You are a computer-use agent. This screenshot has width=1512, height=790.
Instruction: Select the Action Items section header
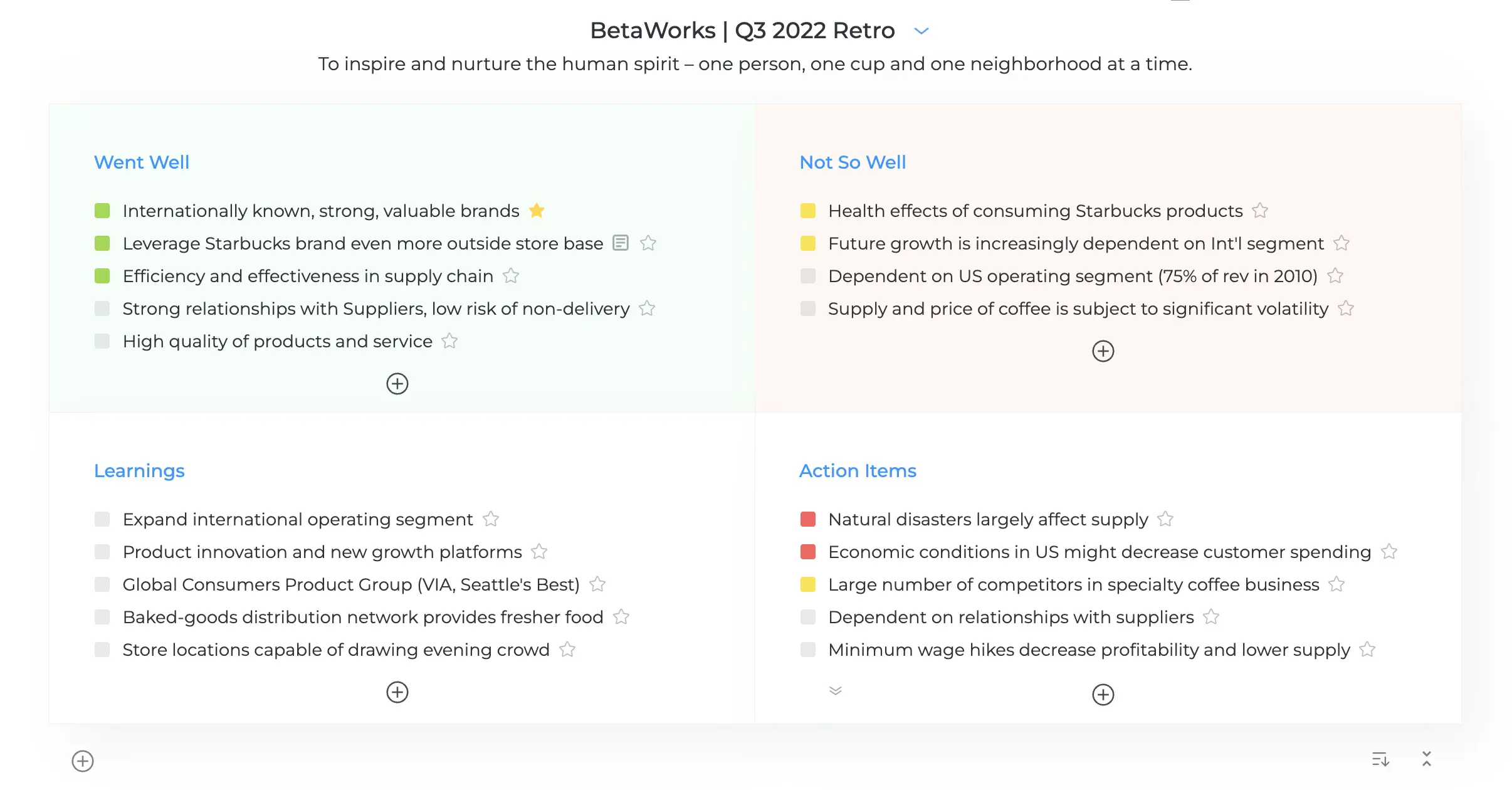click(858, 470)
